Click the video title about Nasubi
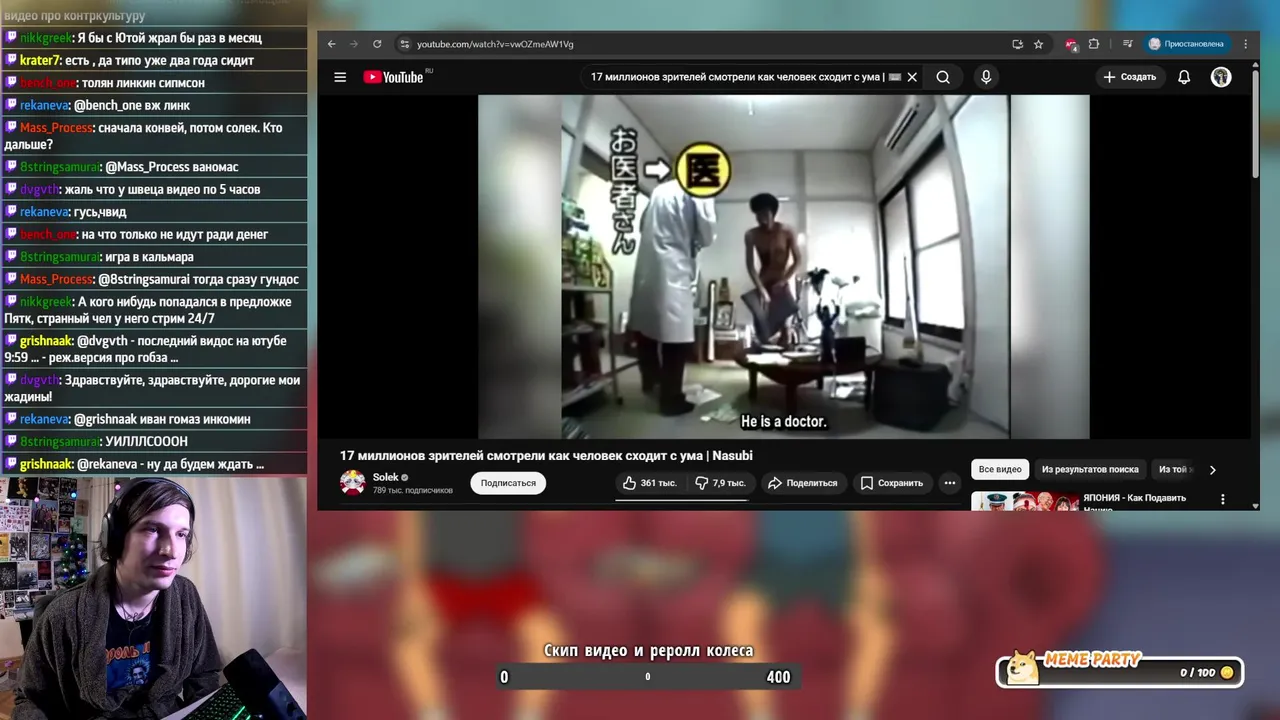 pyautogui.click(x=546, y=456)
